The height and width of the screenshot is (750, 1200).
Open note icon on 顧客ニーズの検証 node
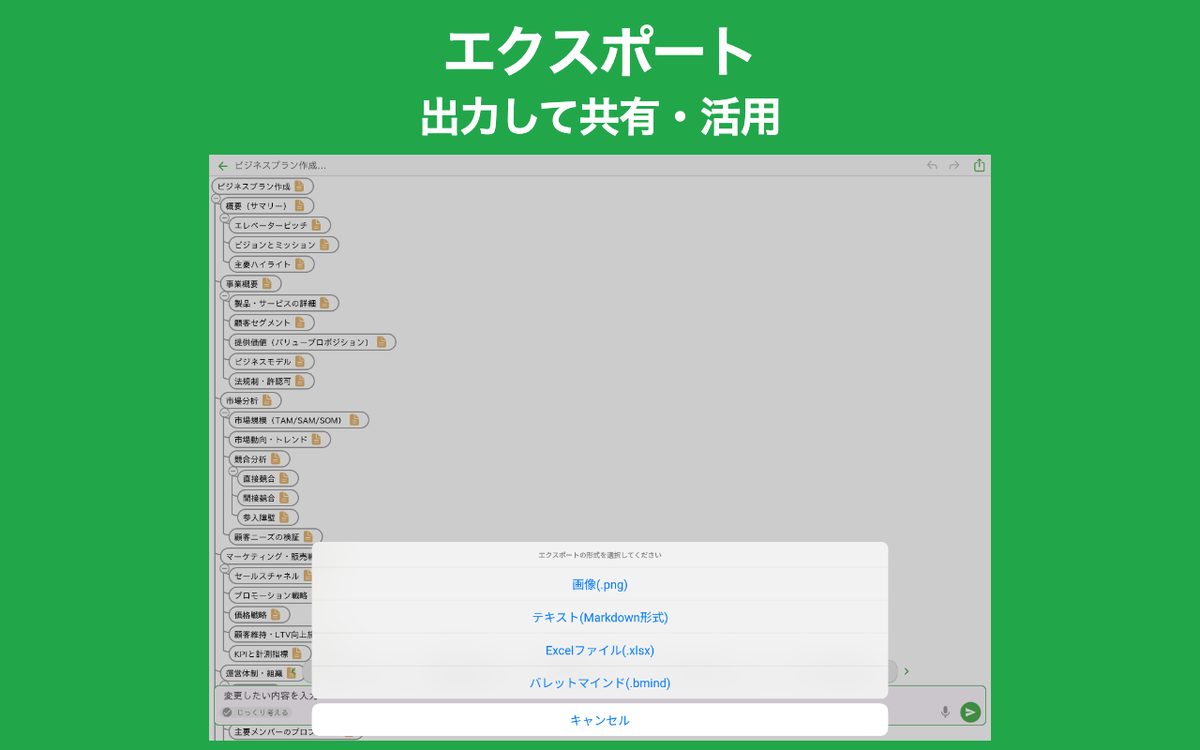308,537
